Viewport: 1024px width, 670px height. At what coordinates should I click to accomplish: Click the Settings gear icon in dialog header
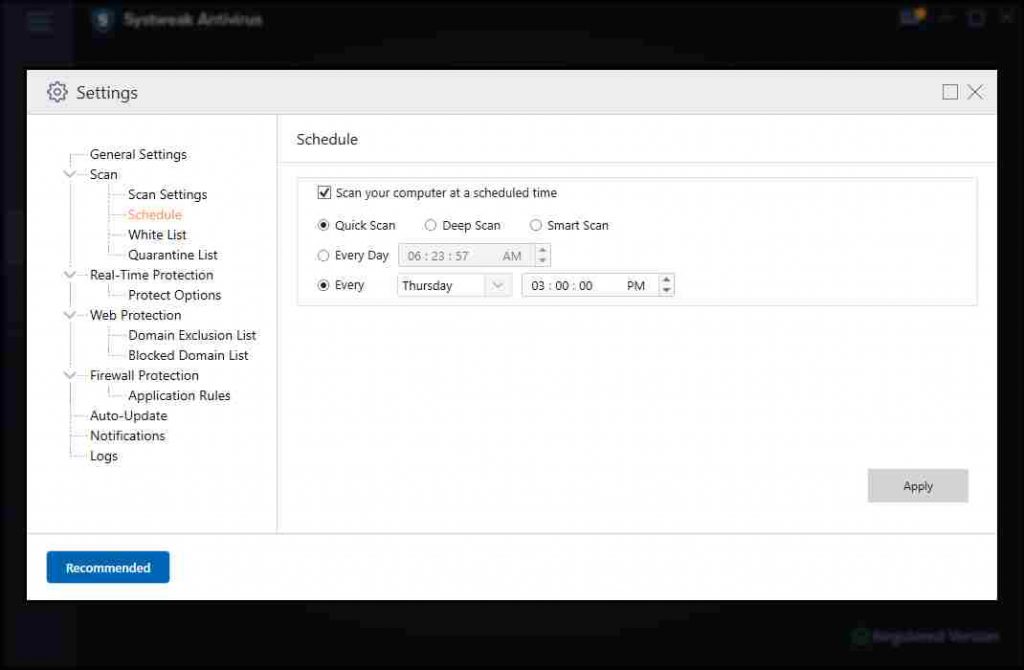click(57, 92)
